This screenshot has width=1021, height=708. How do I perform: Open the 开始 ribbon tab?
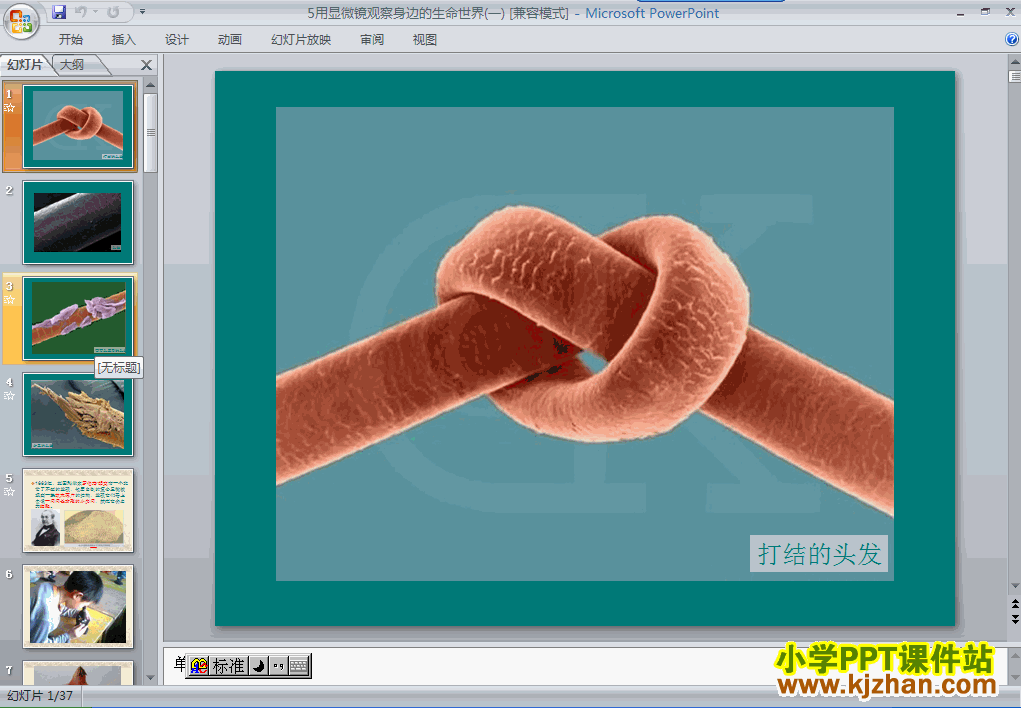click(70, 40)
